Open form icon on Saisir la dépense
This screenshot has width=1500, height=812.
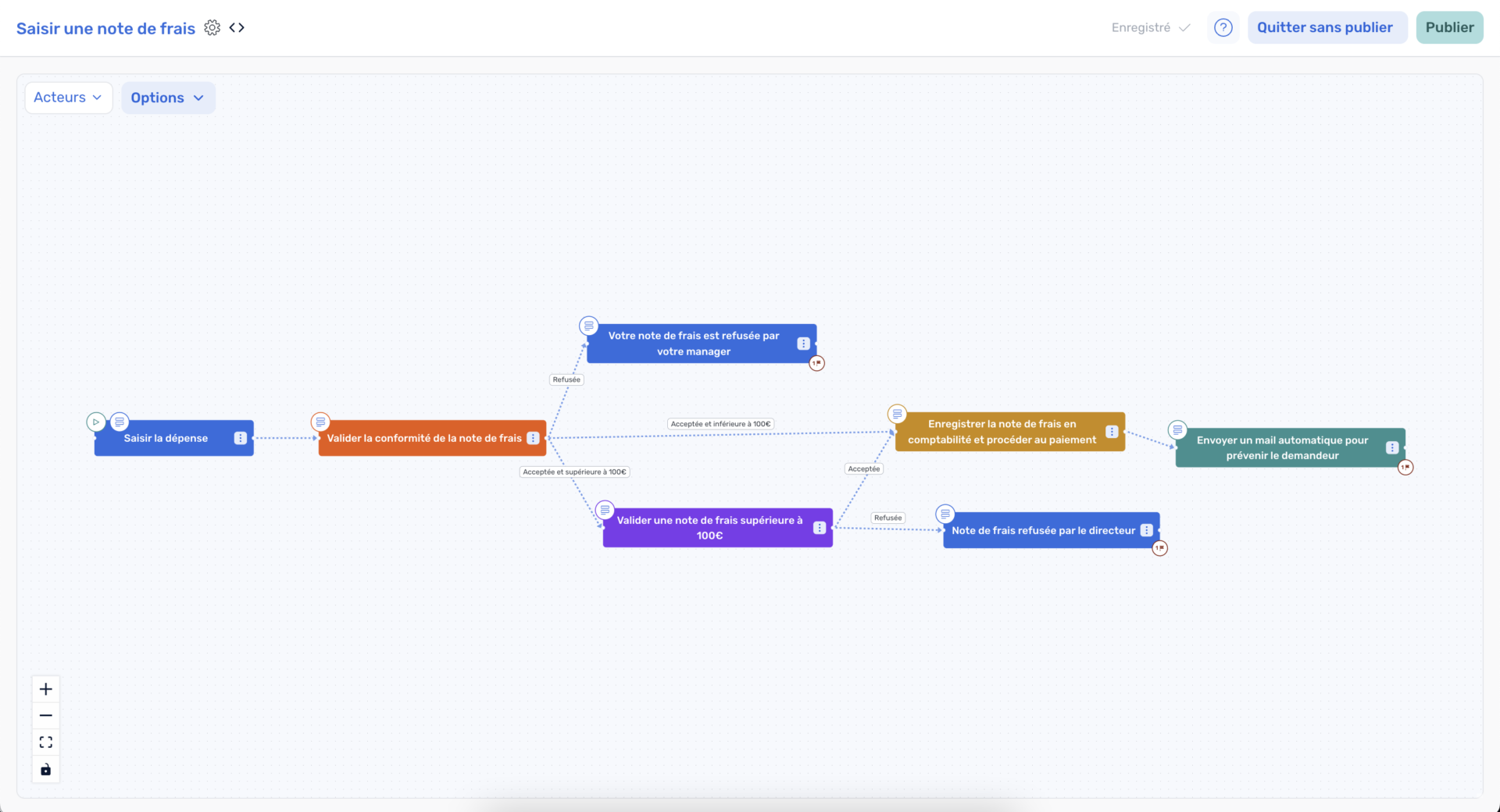click(120, 422)
